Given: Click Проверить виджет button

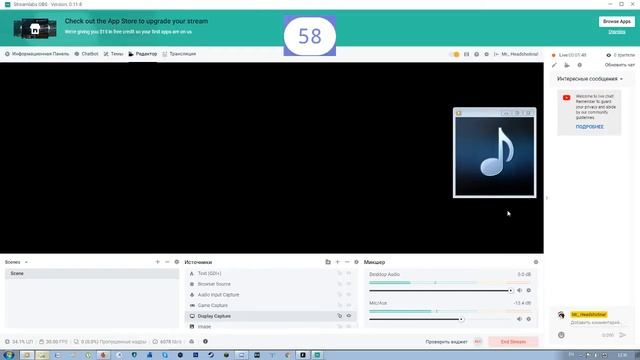Looking at the screenshot, I should point(446,342).
